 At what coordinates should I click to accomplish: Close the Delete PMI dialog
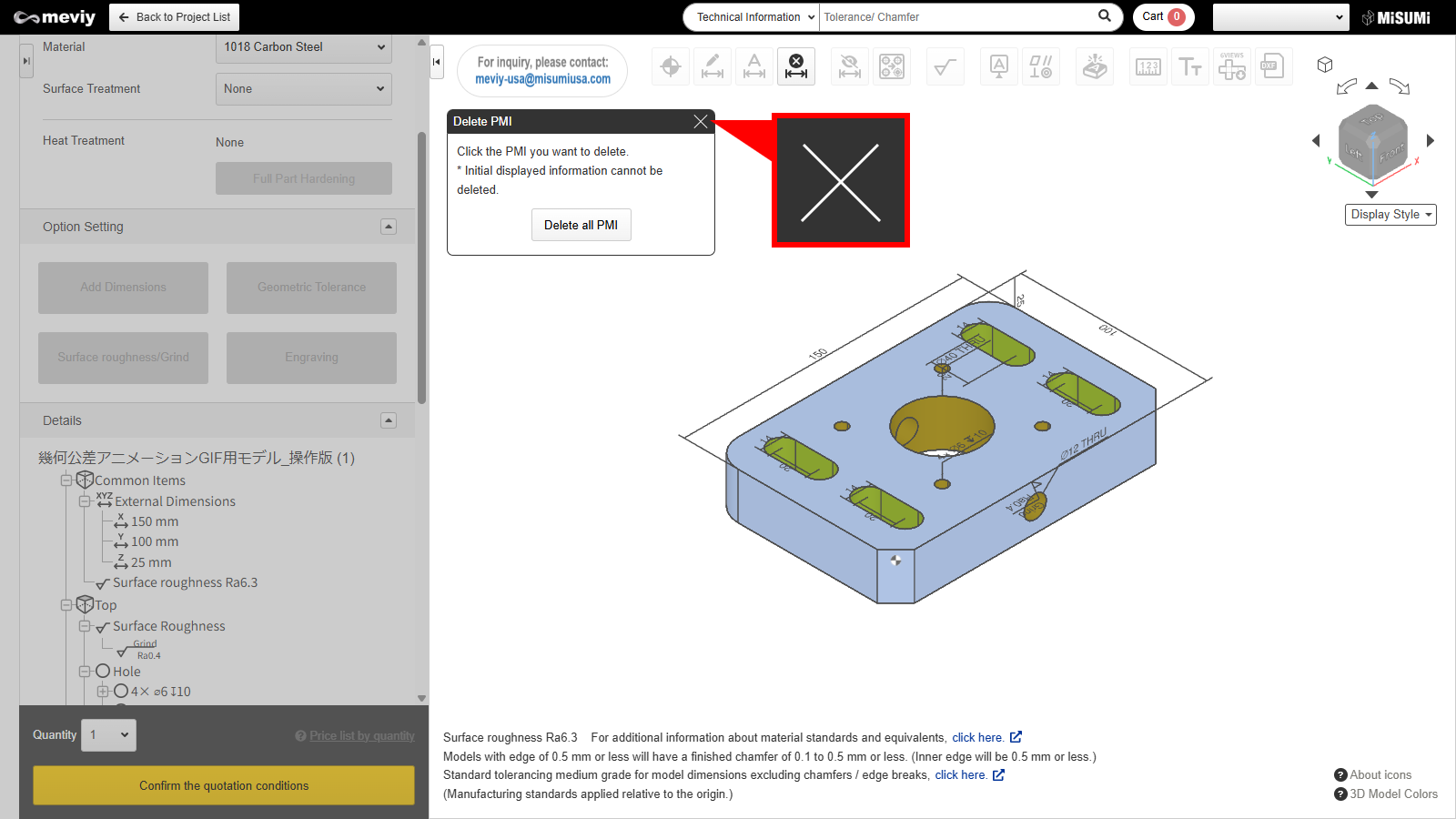701,121
